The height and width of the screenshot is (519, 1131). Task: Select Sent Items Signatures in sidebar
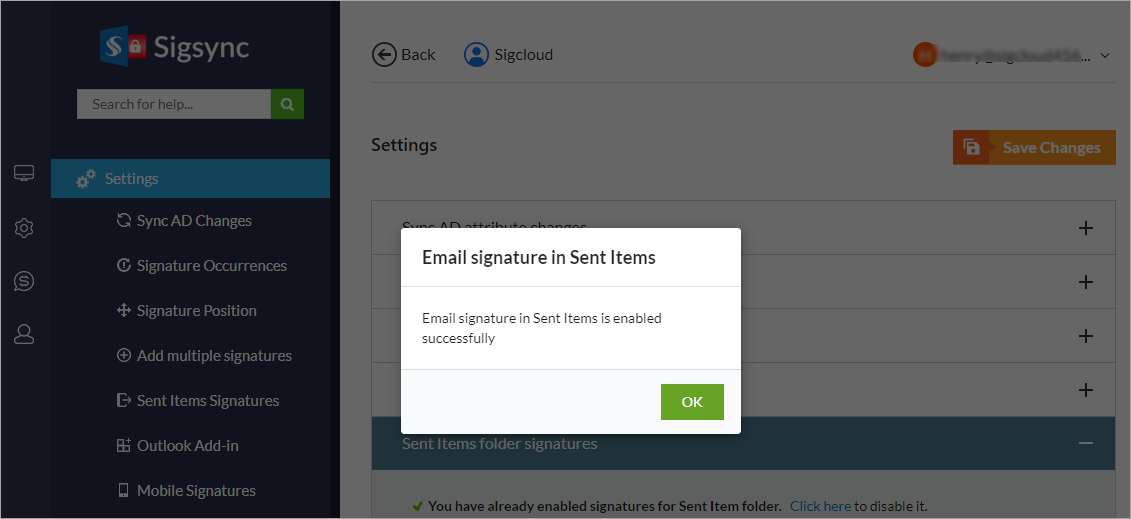click(207, 401)
